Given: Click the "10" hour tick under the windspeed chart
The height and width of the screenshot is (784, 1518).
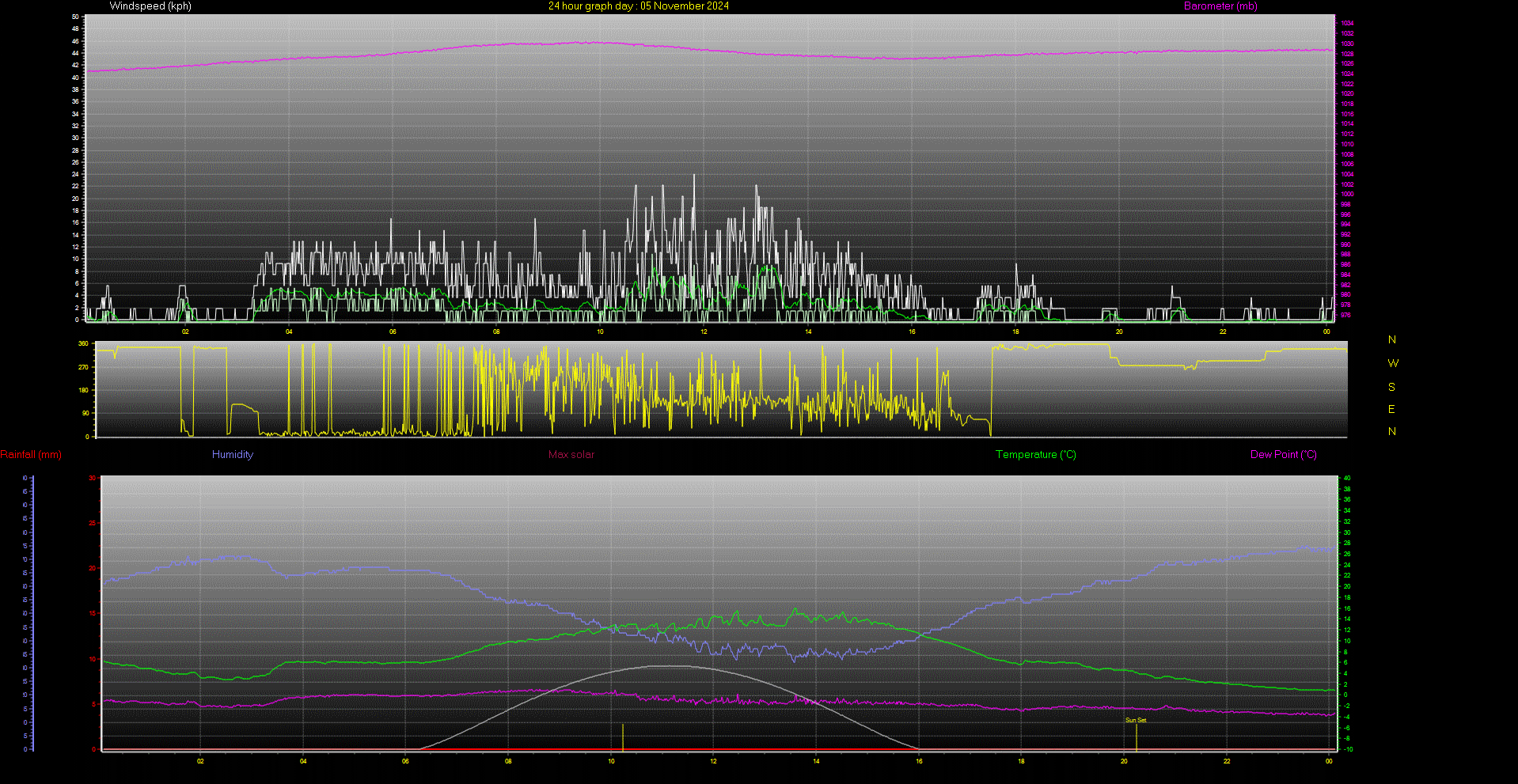Looking at the screenshot, I should coord(600,332).
